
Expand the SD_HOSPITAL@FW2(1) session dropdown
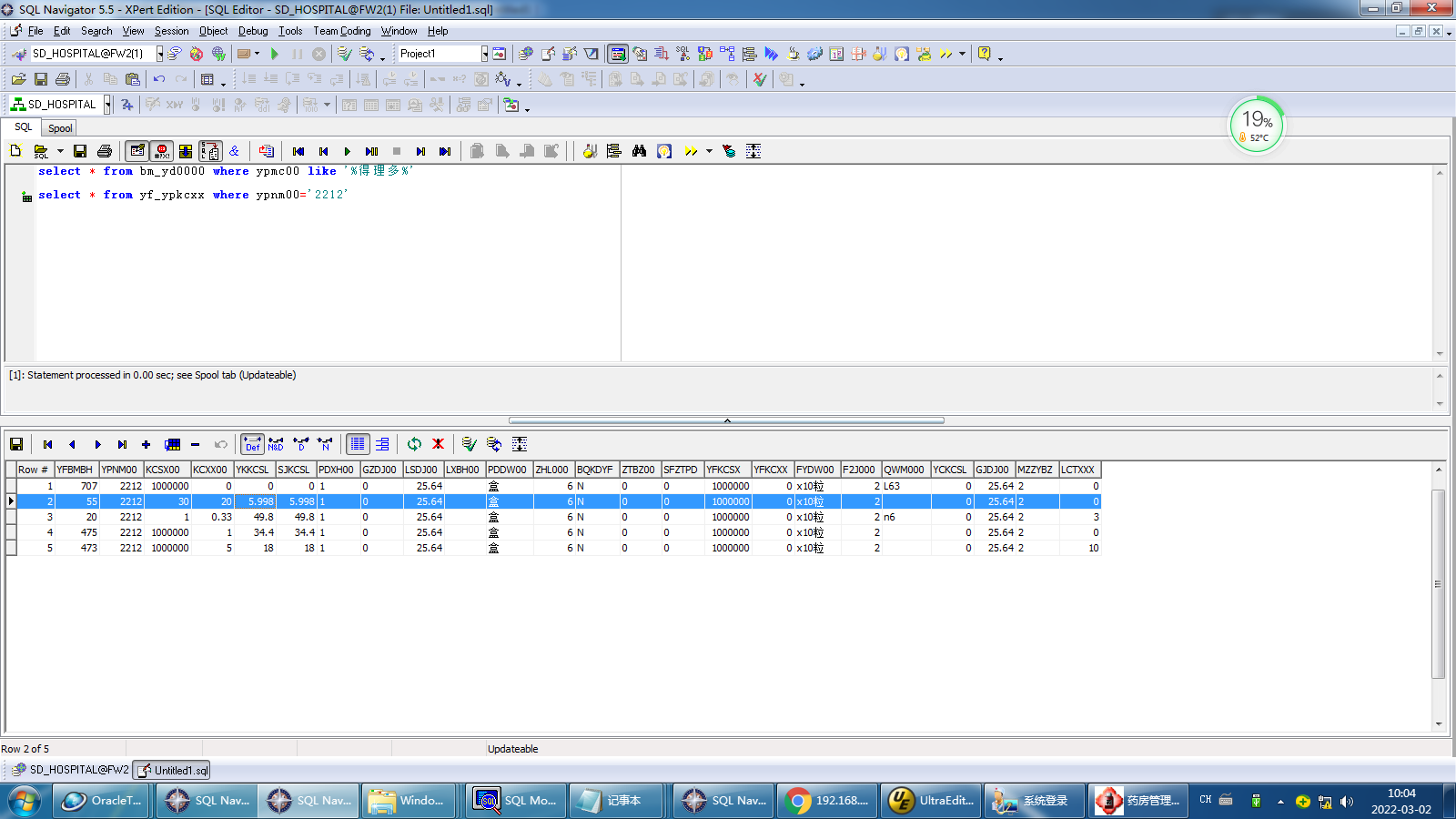pyautogui.click(x=159, y=54)
